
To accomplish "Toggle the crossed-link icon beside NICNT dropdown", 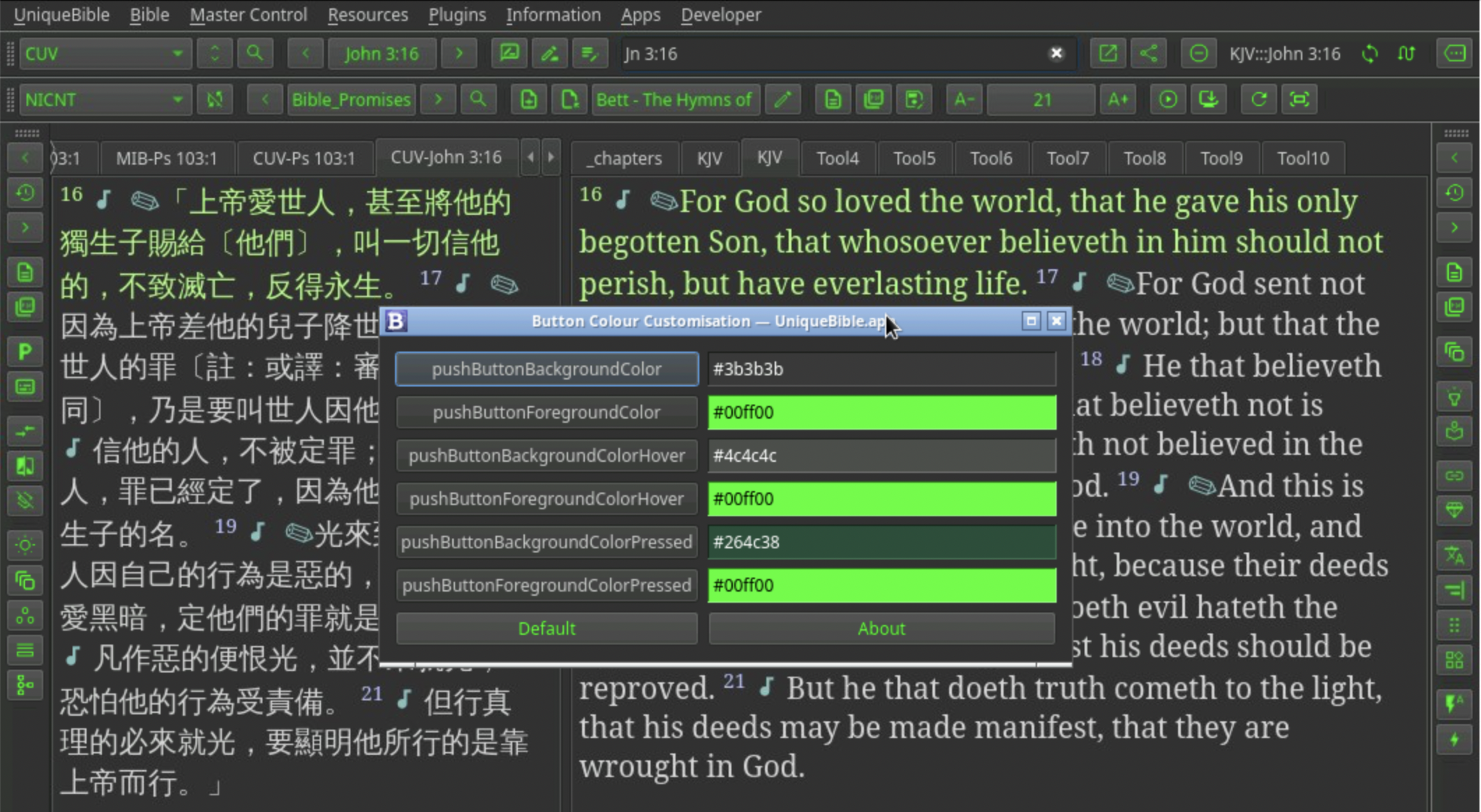I will click(x=214, y=100).
